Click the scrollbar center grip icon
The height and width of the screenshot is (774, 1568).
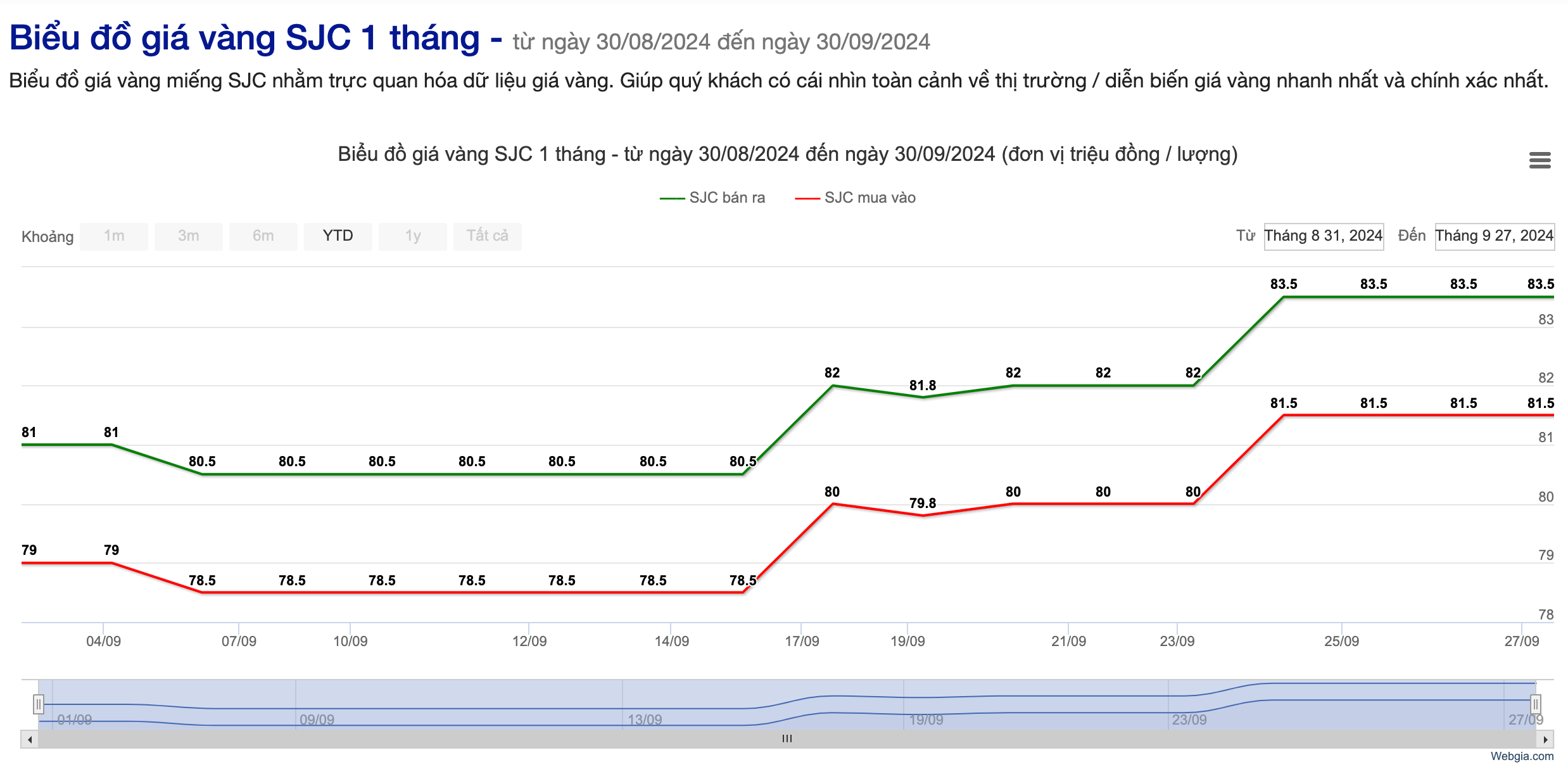[787, 739]
